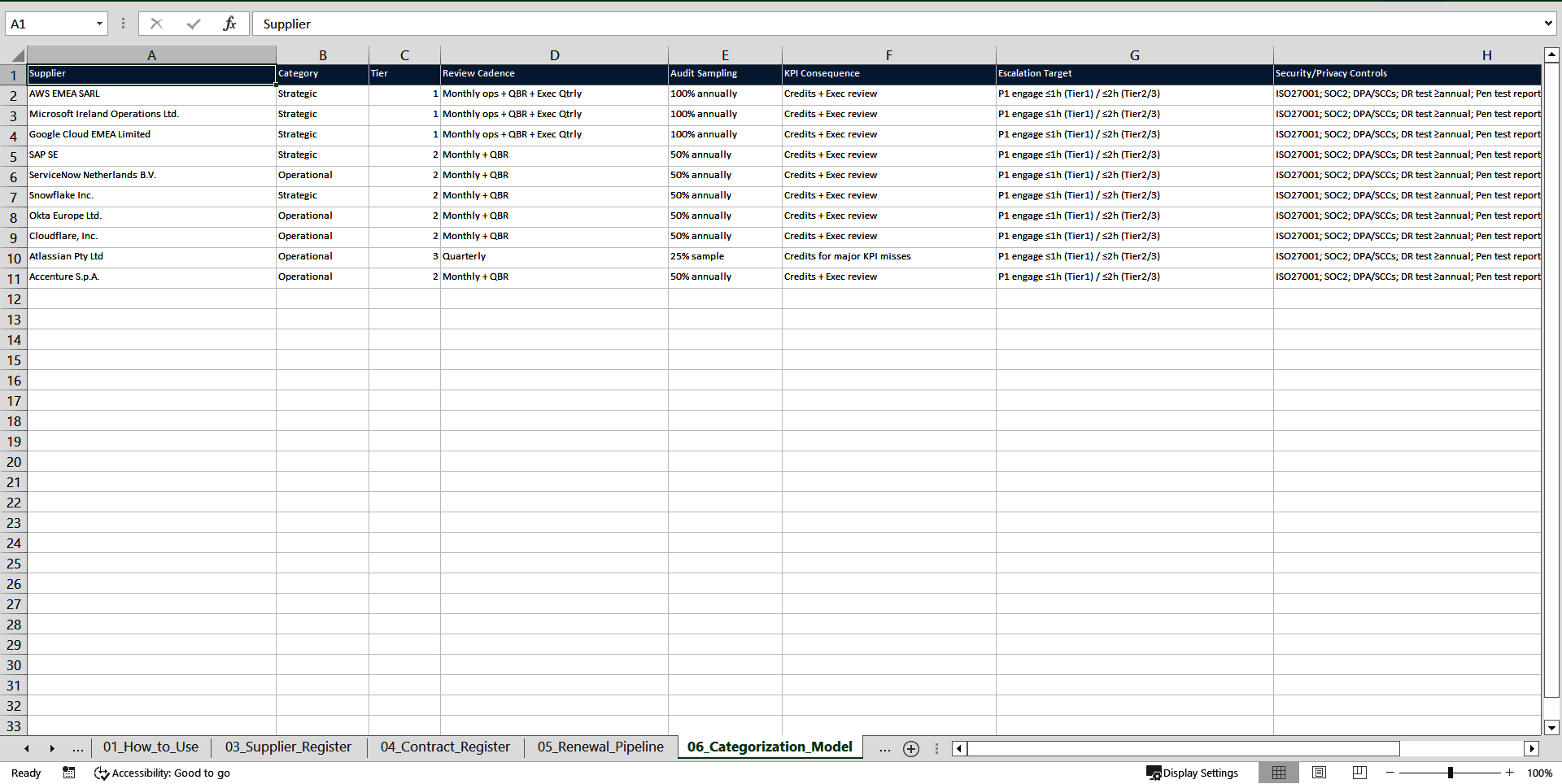Select the Accenture S.p.A. cell
Viewport: 1562px width, 784px height.
click(151, 277)
